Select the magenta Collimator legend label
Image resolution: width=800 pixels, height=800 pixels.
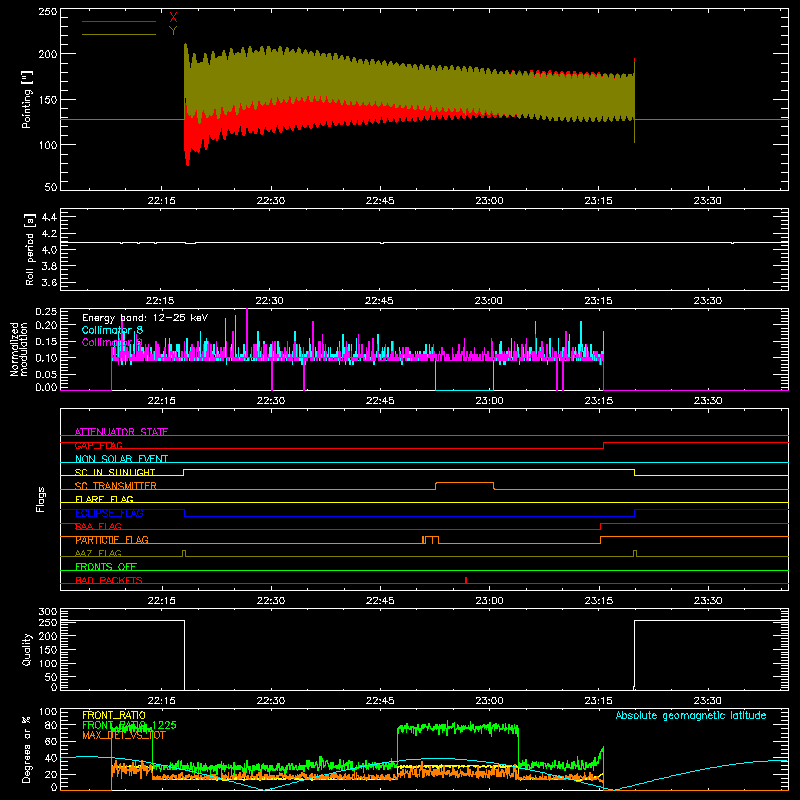tap(112, 342)
